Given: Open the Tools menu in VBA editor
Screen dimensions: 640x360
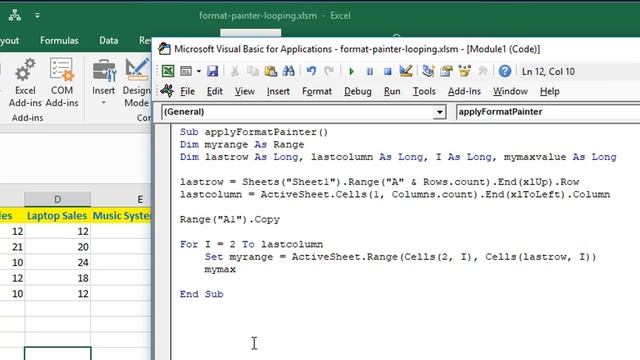Looking at the screenshot, I should click(424, 91).
